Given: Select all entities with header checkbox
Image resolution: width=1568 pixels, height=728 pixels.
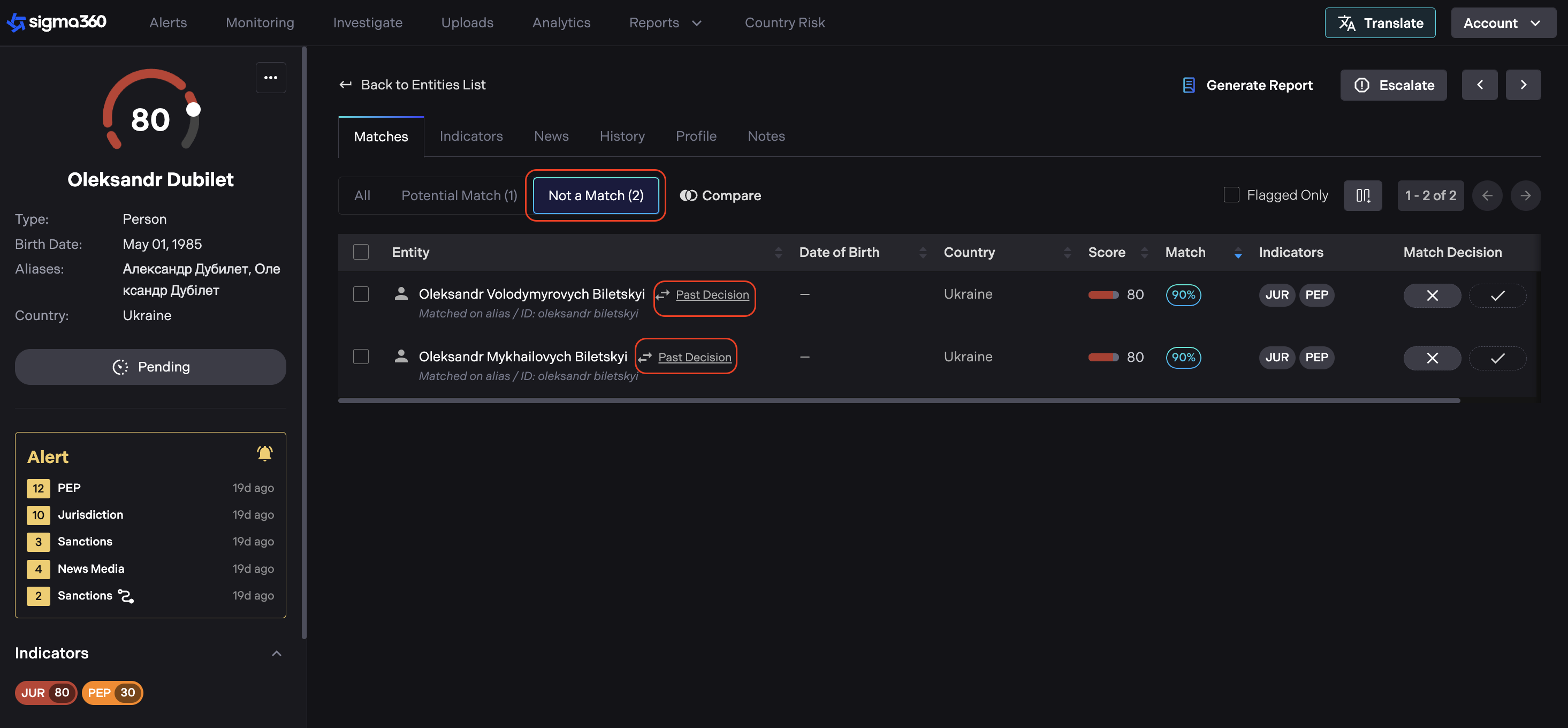Looking at the screenshot, I should click(361, 252).
